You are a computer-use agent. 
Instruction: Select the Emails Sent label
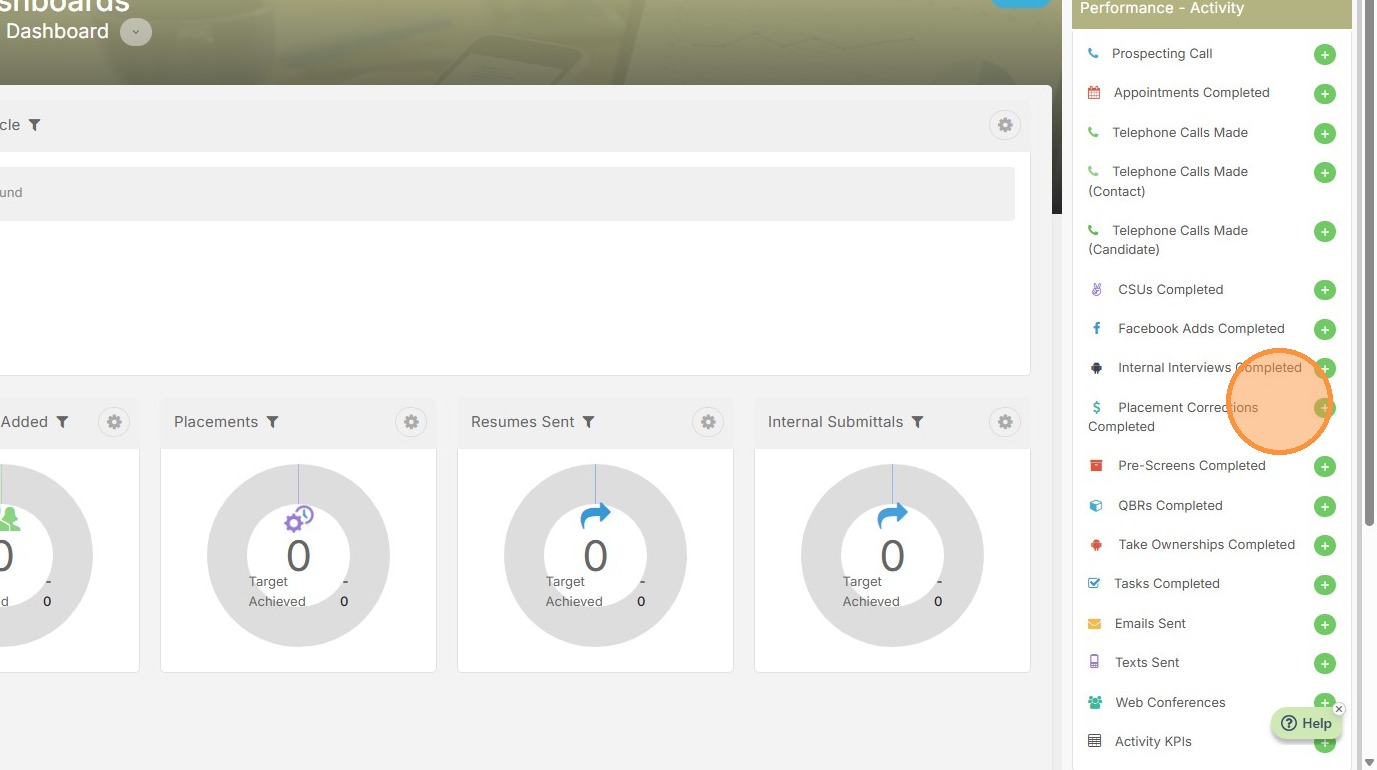pyautogui.click(x=1150, y=624)
